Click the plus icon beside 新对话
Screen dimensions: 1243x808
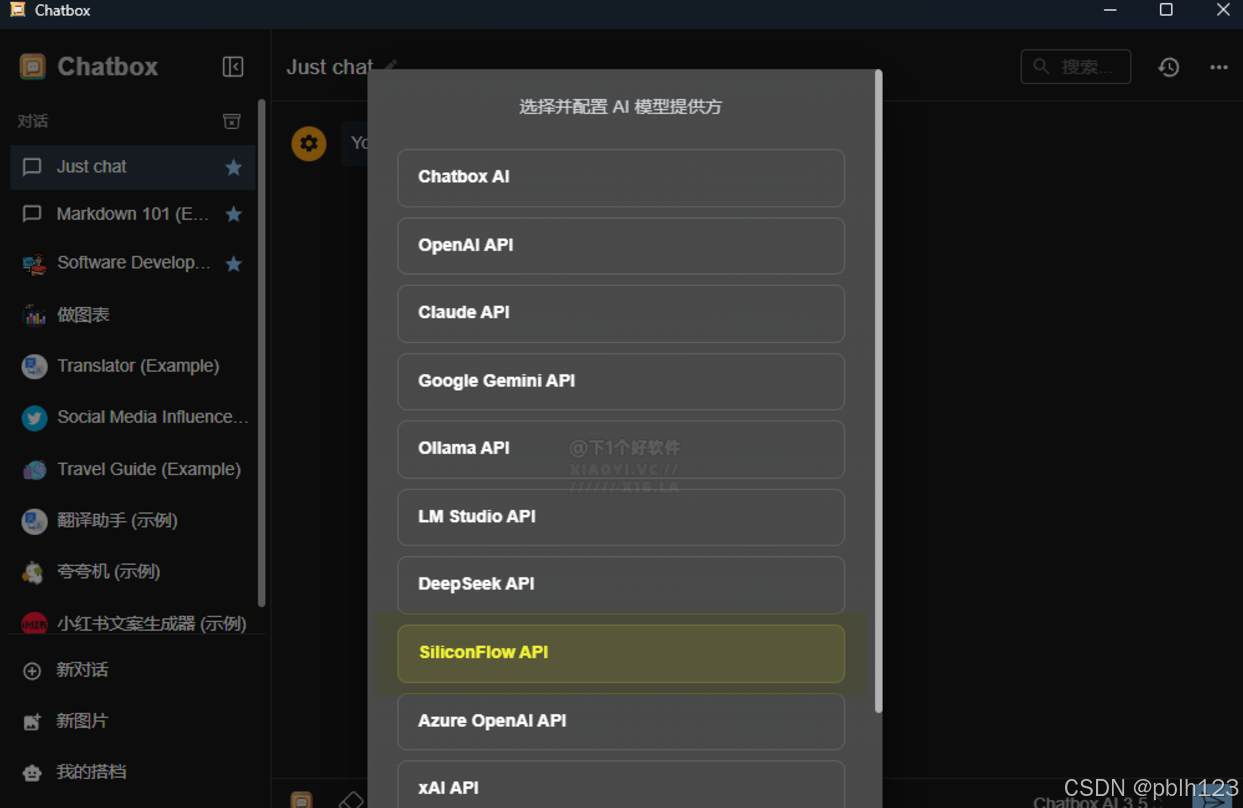(x=32, y=671)
